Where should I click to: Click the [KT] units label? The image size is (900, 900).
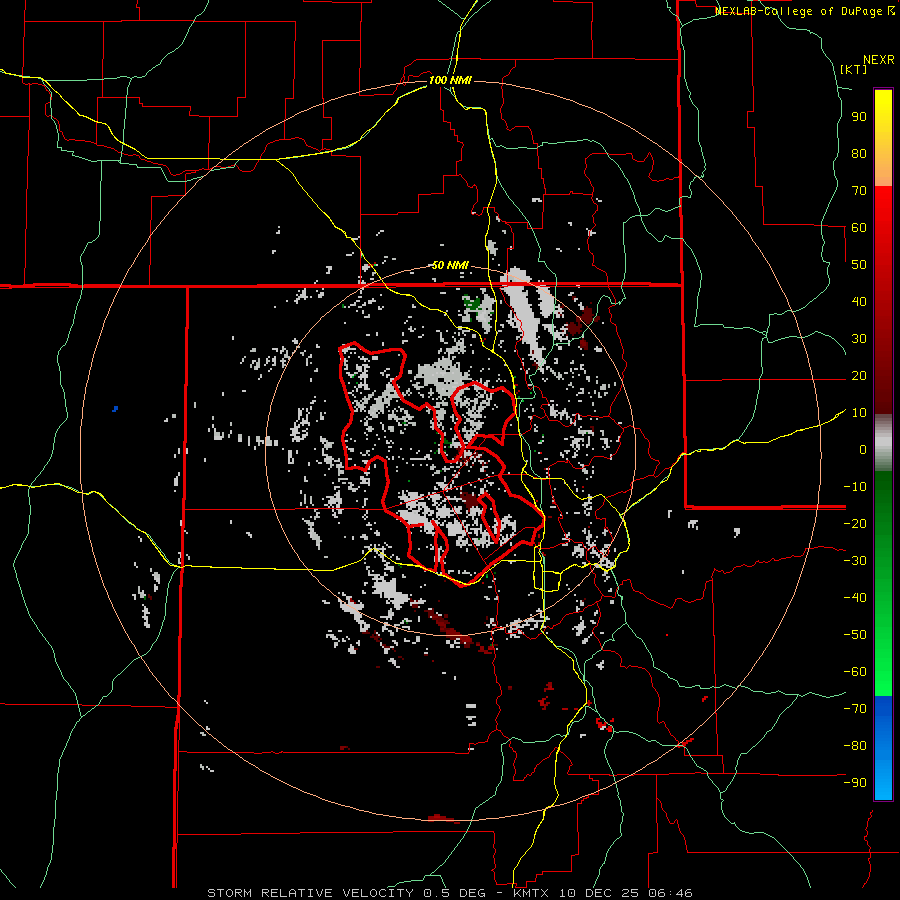click(x=853, y=69)
